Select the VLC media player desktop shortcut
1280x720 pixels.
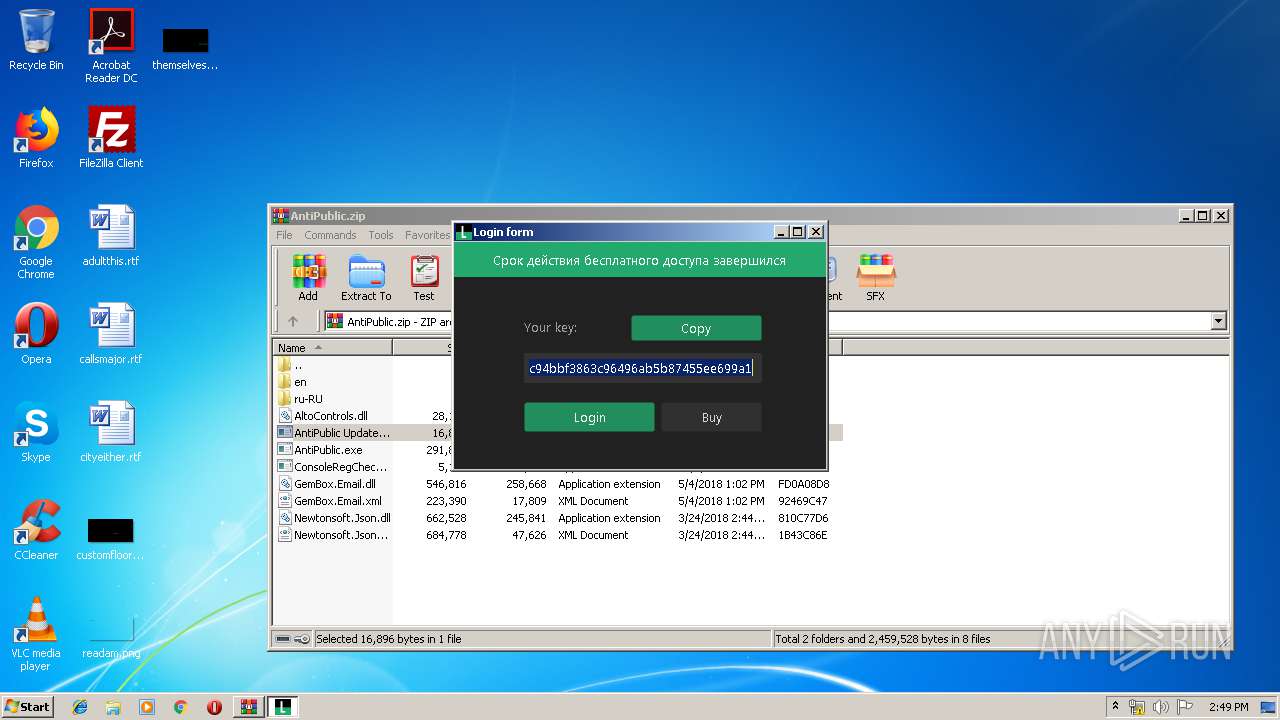pyautogui.click(x=36, y=634)
